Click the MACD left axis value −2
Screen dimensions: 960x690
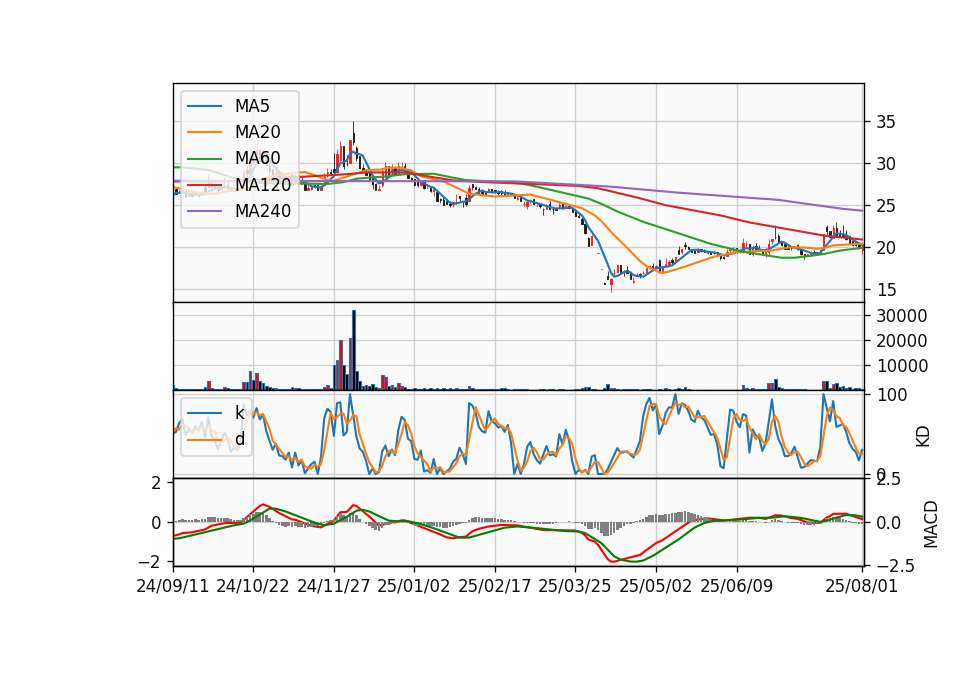(x=149, y=562)
